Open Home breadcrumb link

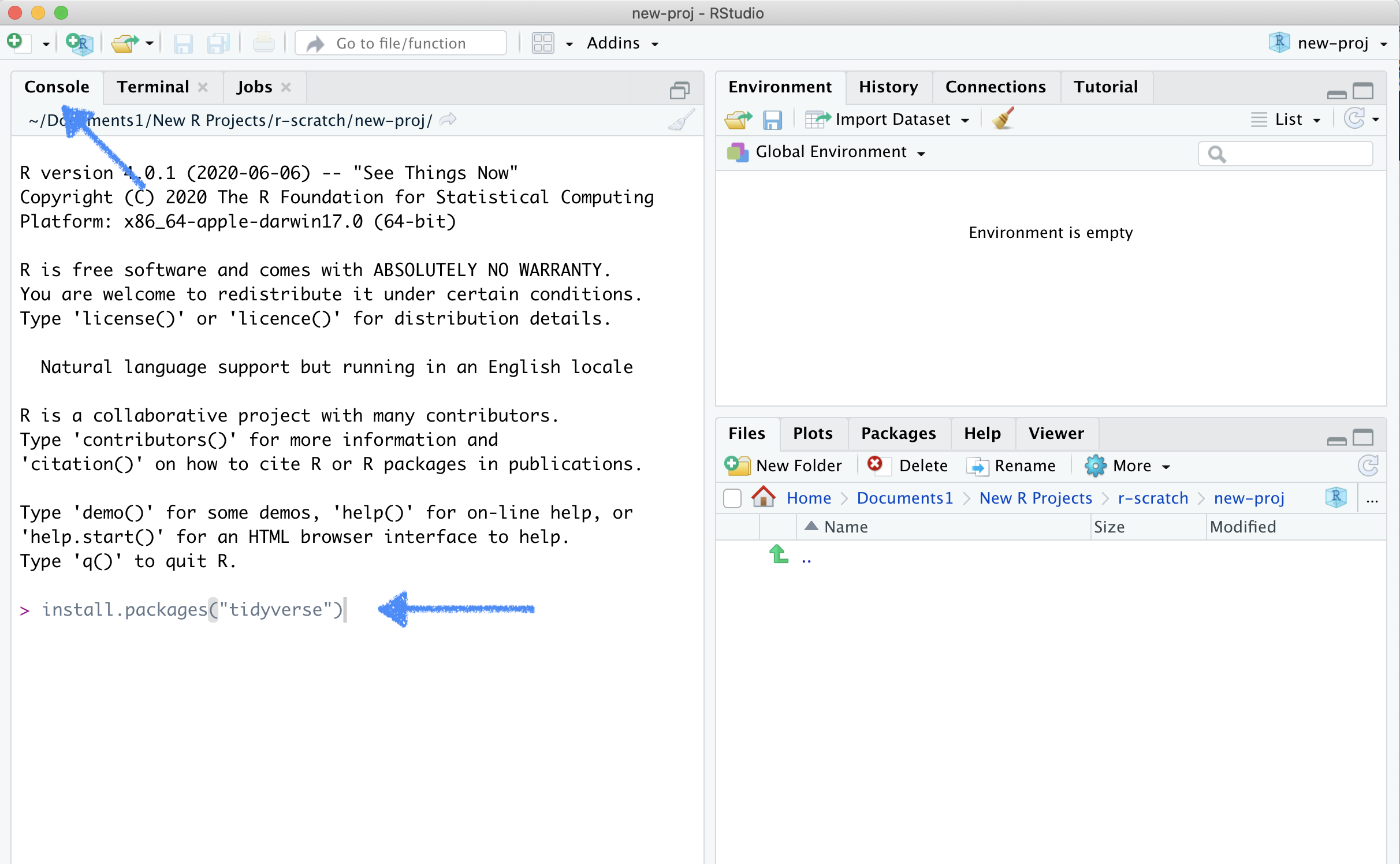[809, 498]
